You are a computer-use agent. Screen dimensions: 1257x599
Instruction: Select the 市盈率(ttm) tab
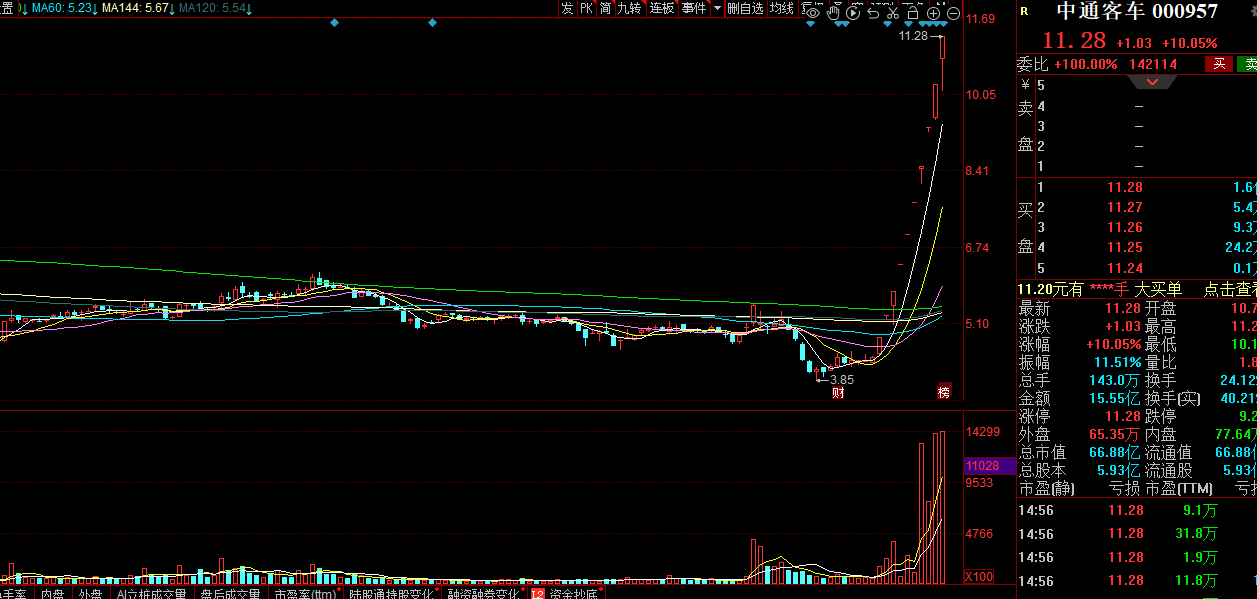pyautogui.click(x=305, y=593)
